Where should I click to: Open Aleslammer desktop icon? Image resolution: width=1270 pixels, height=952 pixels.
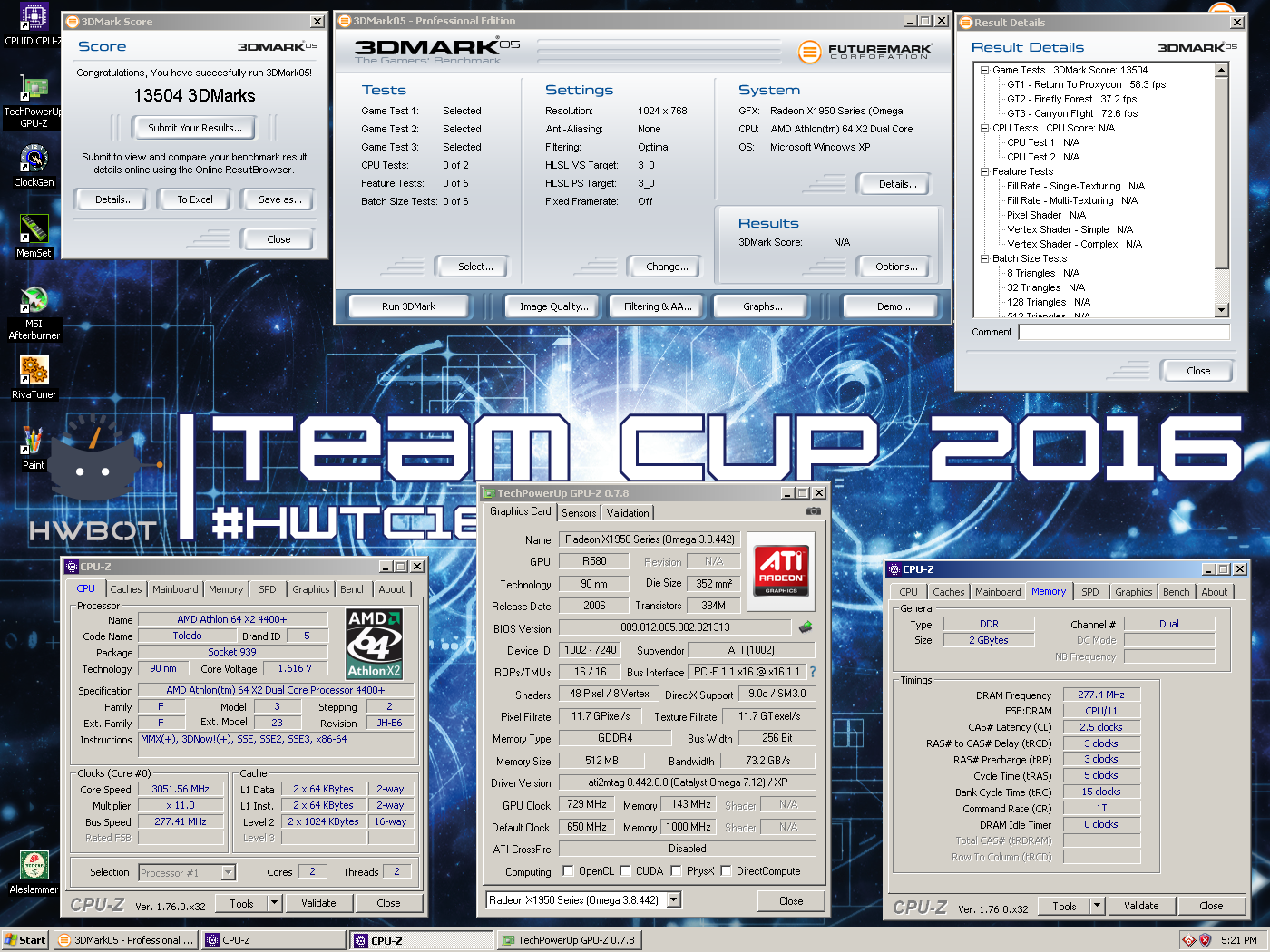[x=34, y=873]
